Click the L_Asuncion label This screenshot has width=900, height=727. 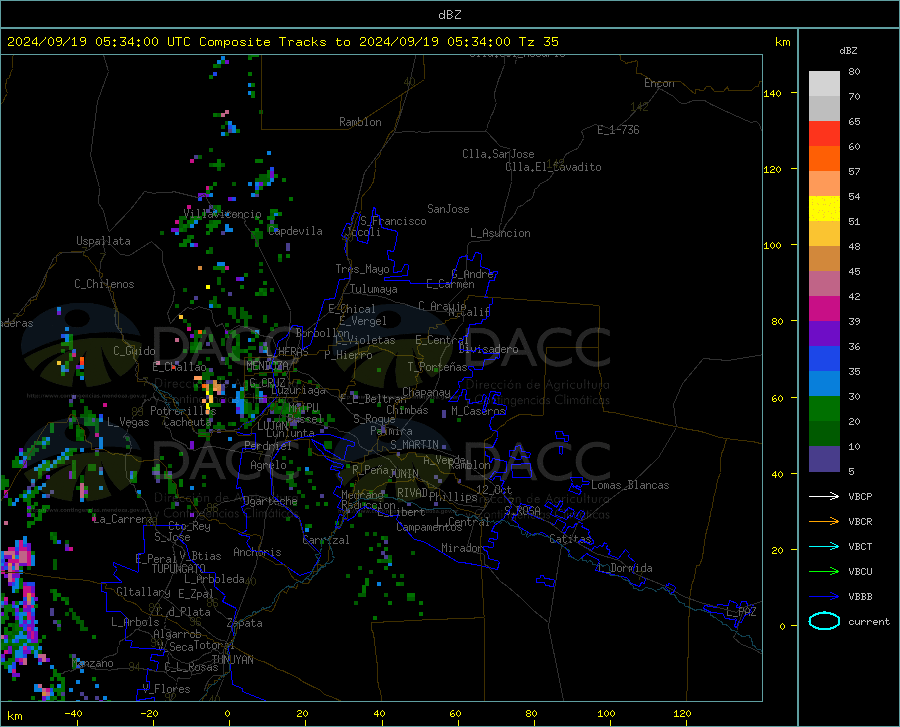(500, 233)
